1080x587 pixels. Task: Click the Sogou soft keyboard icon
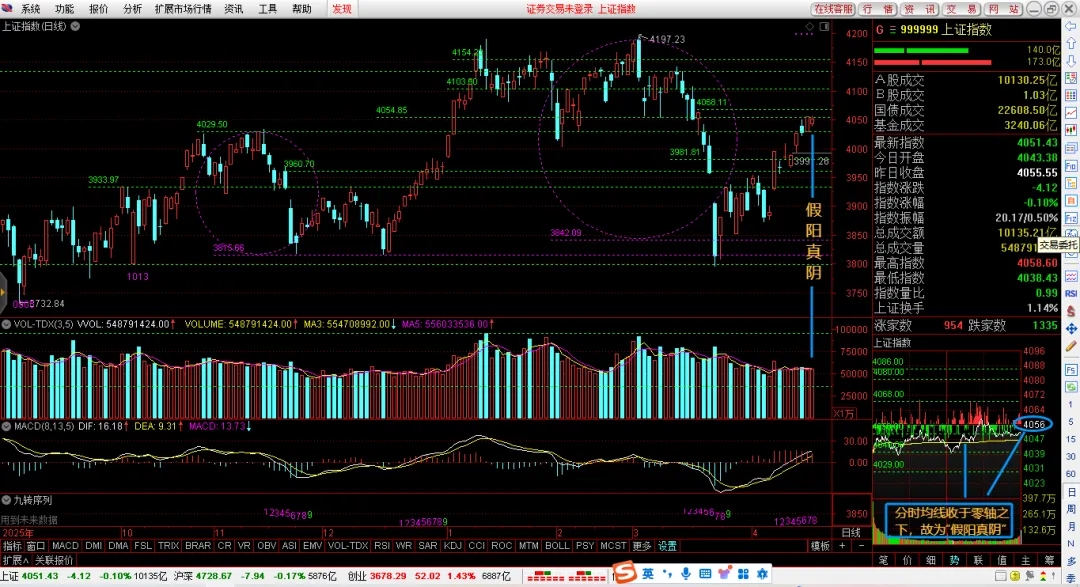705,574
